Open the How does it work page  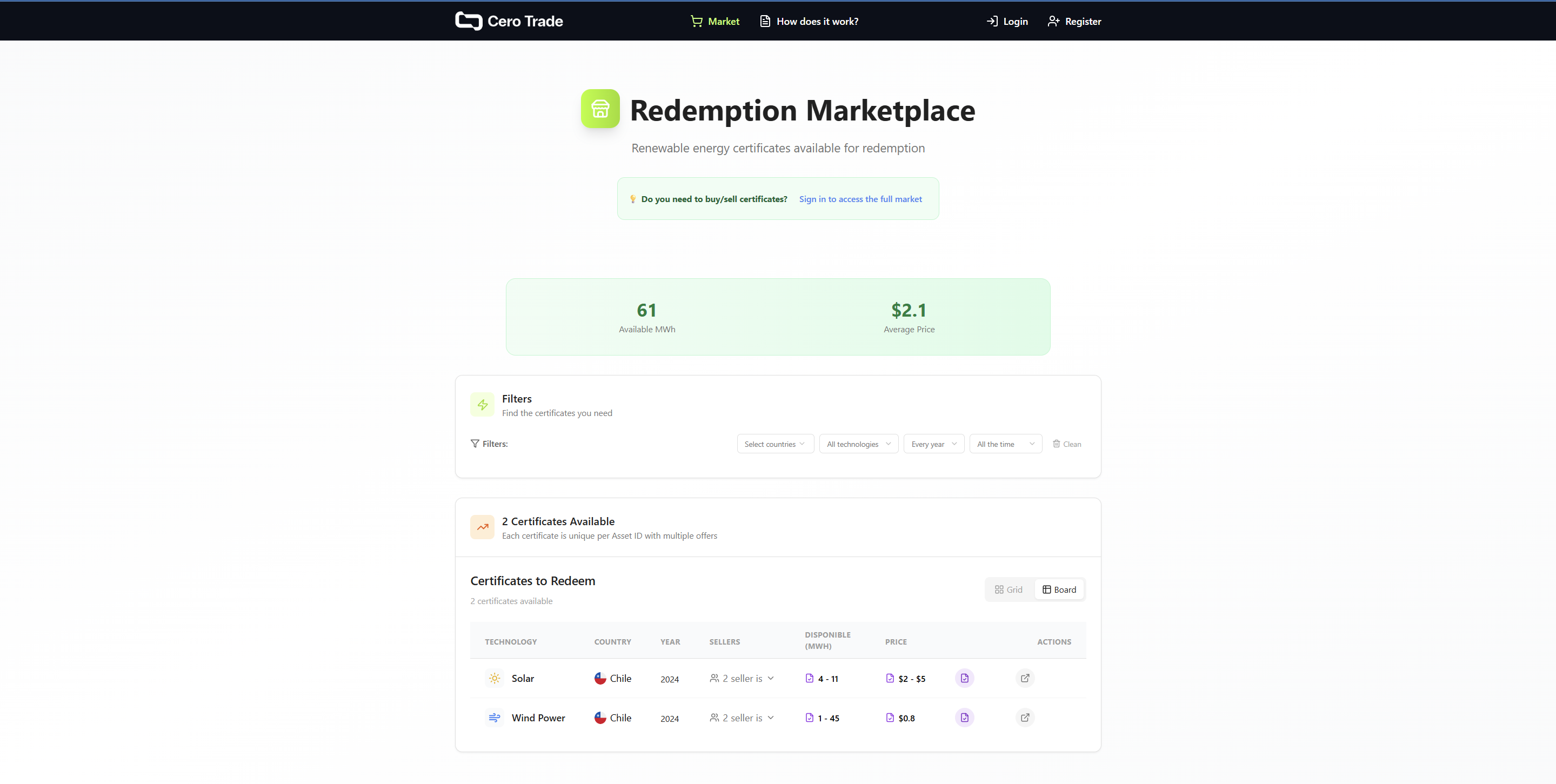(x=817, y=21)
